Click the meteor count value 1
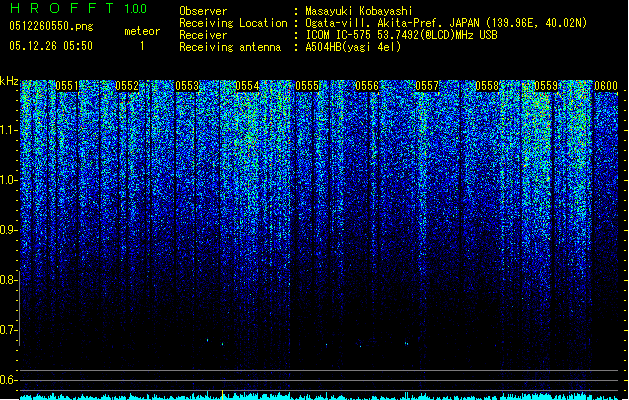The width and height of the screenshot is (629, 400). (142, 46)
